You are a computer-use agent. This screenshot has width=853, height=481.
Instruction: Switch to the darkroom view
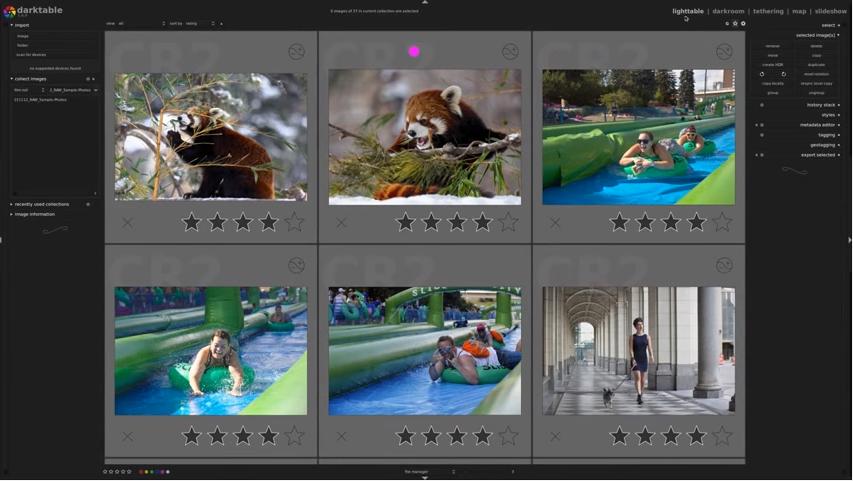click(x=728, y=11)
